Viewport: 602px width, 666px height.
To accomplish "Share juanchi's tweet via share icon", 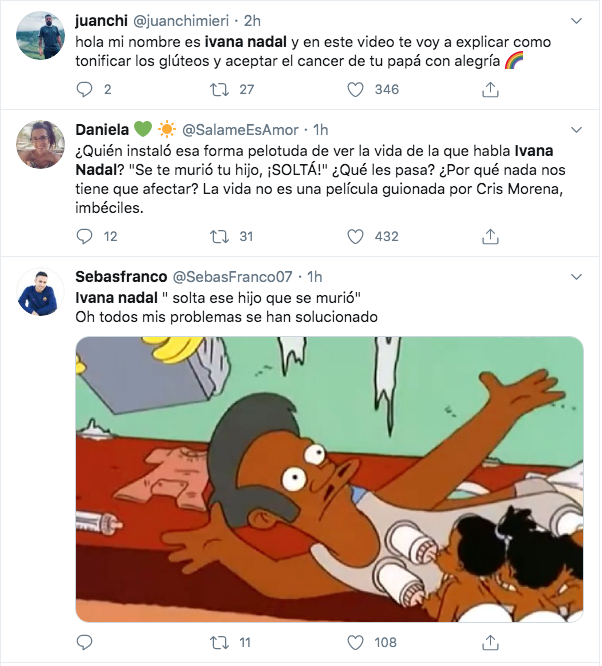I will tap(490, 89).
